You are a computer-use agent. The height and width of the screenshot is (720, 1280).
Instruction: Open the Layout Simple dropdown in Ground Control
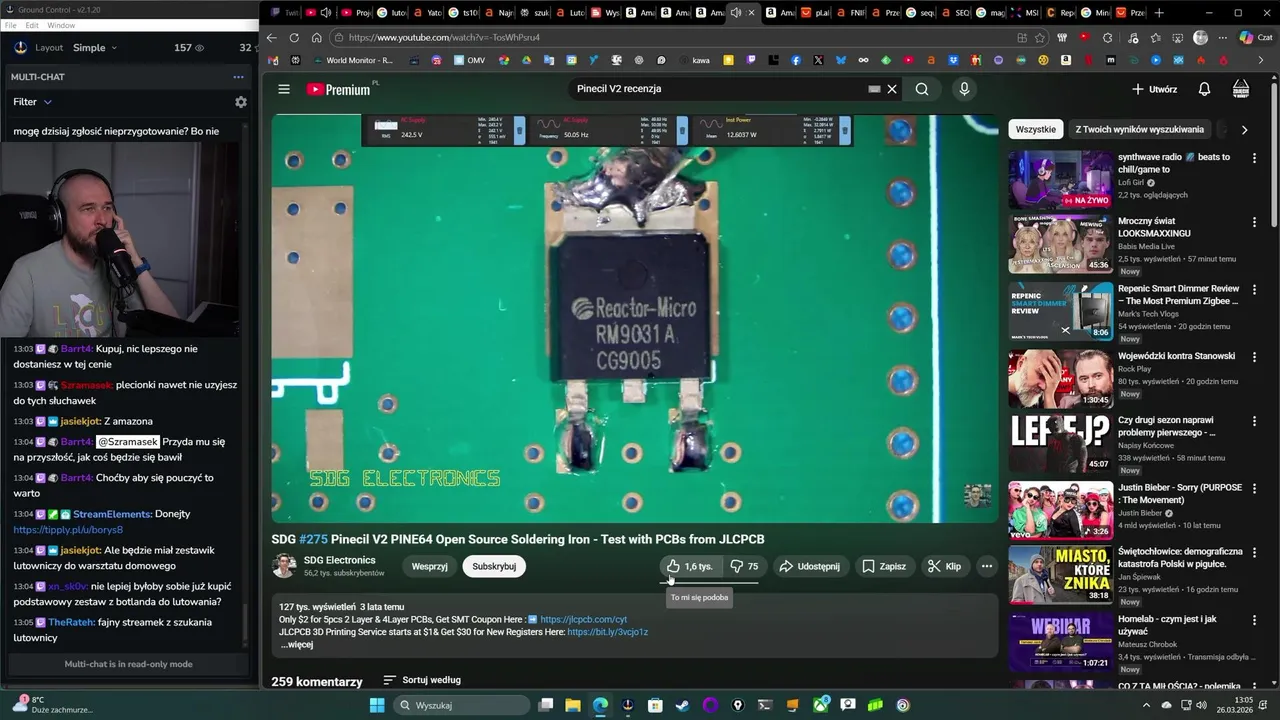coord(95,47)
